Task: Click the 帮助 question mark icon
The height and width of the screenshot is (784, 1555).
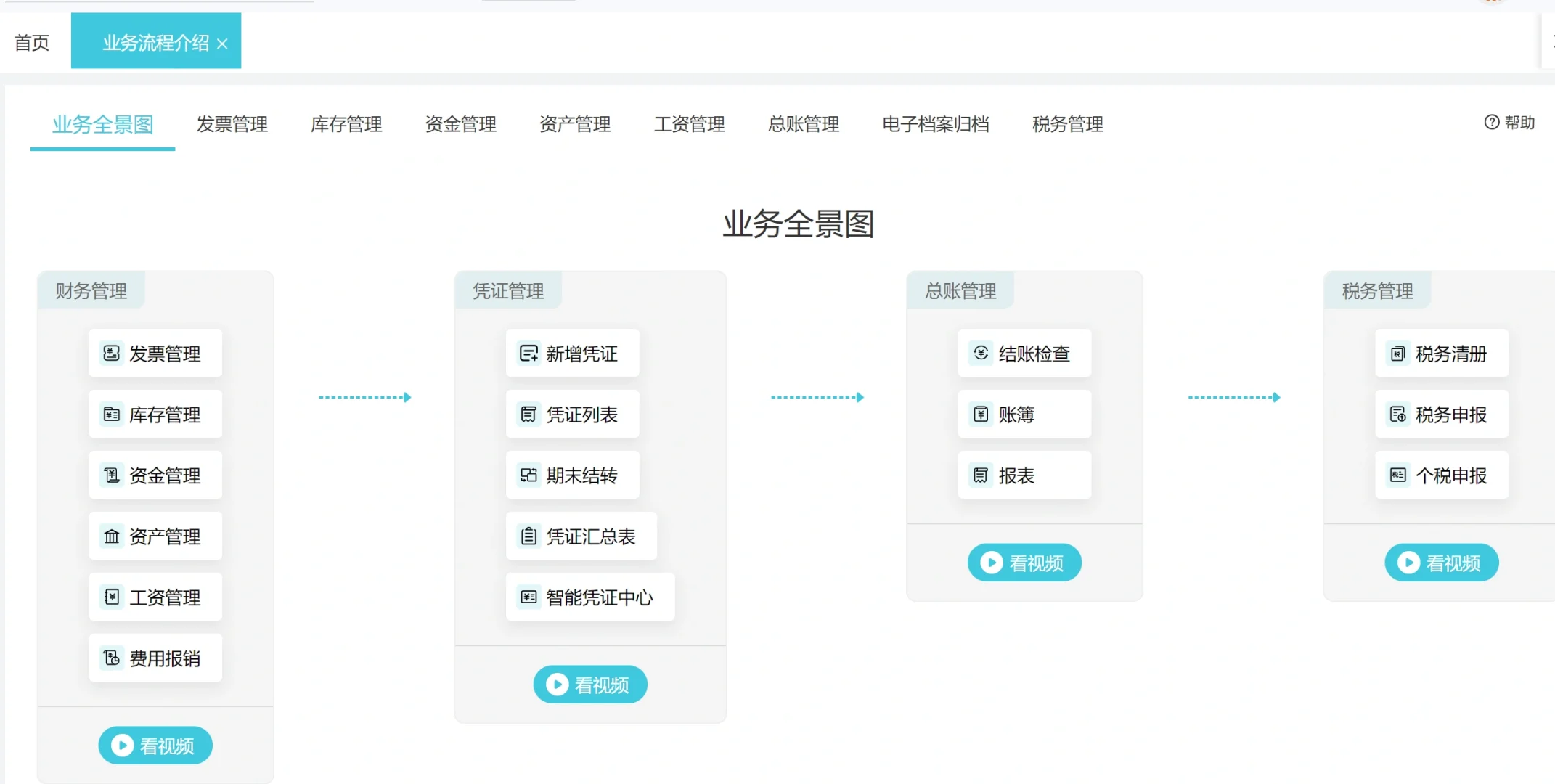Action: point(1490,123)
